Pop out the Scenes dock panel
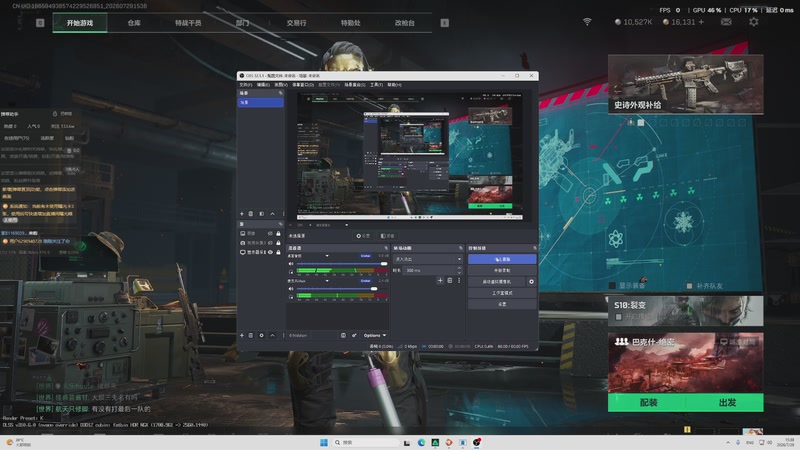This screenshot has width=800, height=450. pyautogui.click(x=280, y=93)
